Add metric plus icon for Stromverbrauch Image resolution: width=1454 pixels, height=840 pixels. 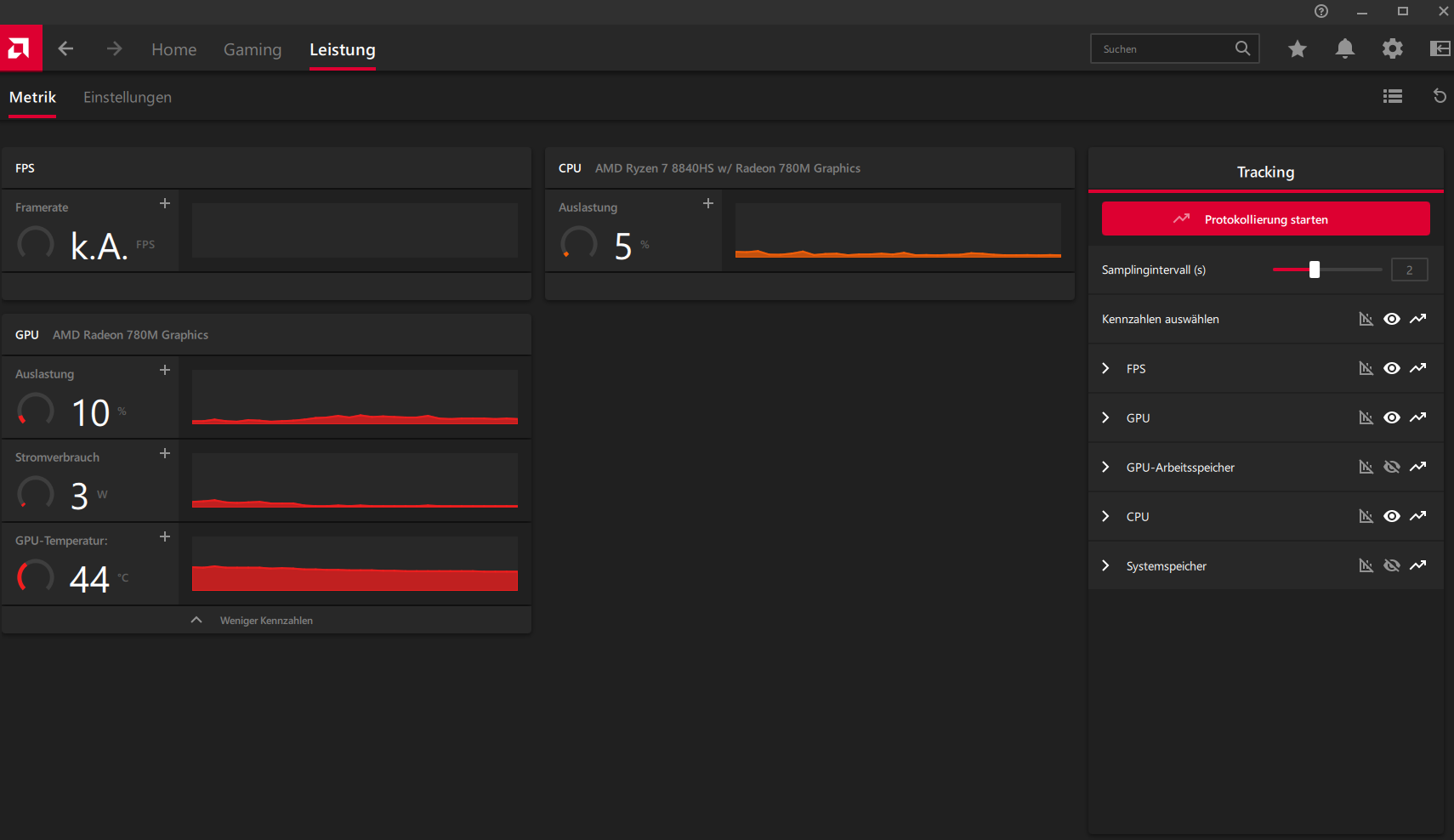[165, 453]
